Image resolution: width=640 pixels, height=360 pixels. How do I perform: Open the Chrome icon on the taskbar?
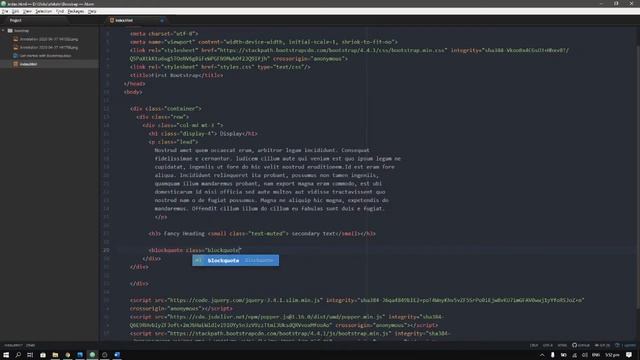tap(67, 355)
